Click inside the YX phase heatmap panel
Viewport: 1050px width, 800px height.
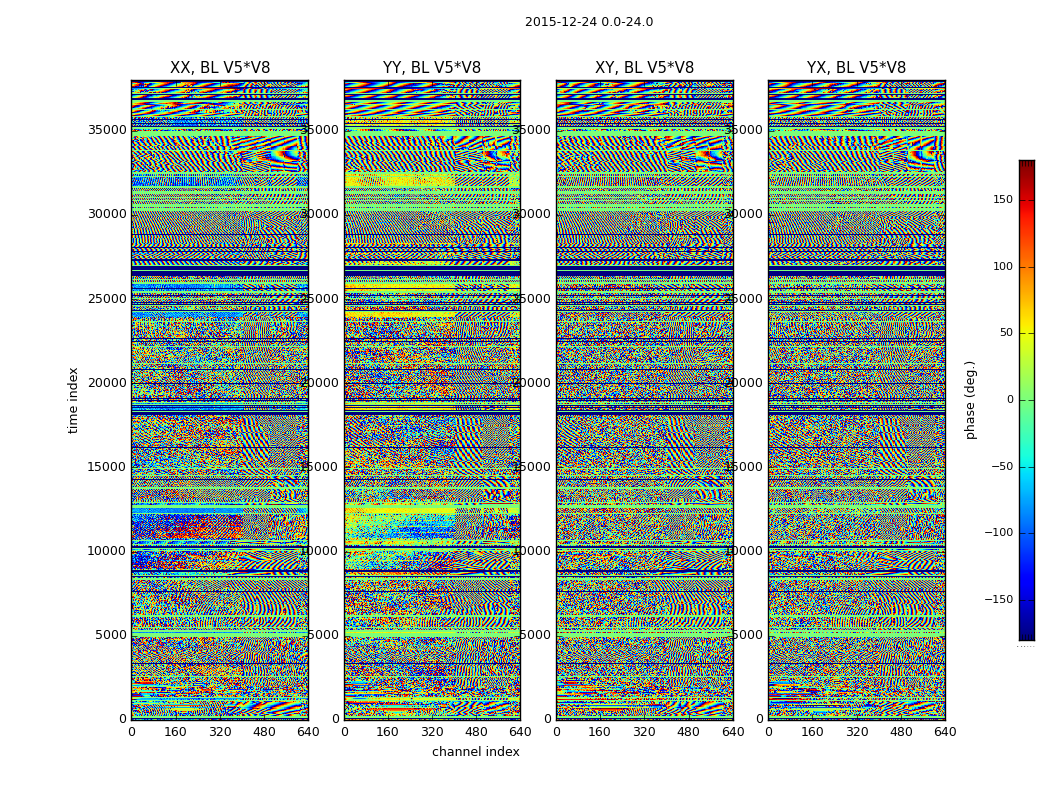point(856,400)
